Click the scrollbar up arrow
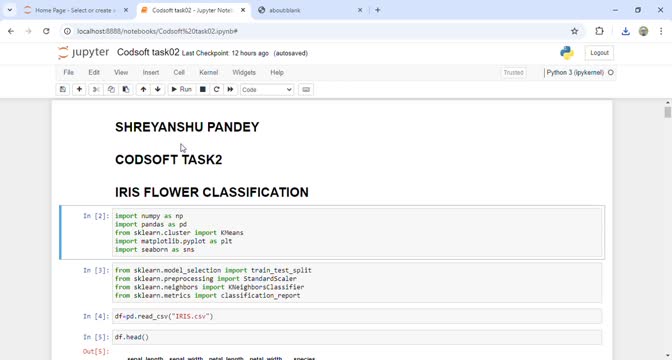 pos(667,103)
